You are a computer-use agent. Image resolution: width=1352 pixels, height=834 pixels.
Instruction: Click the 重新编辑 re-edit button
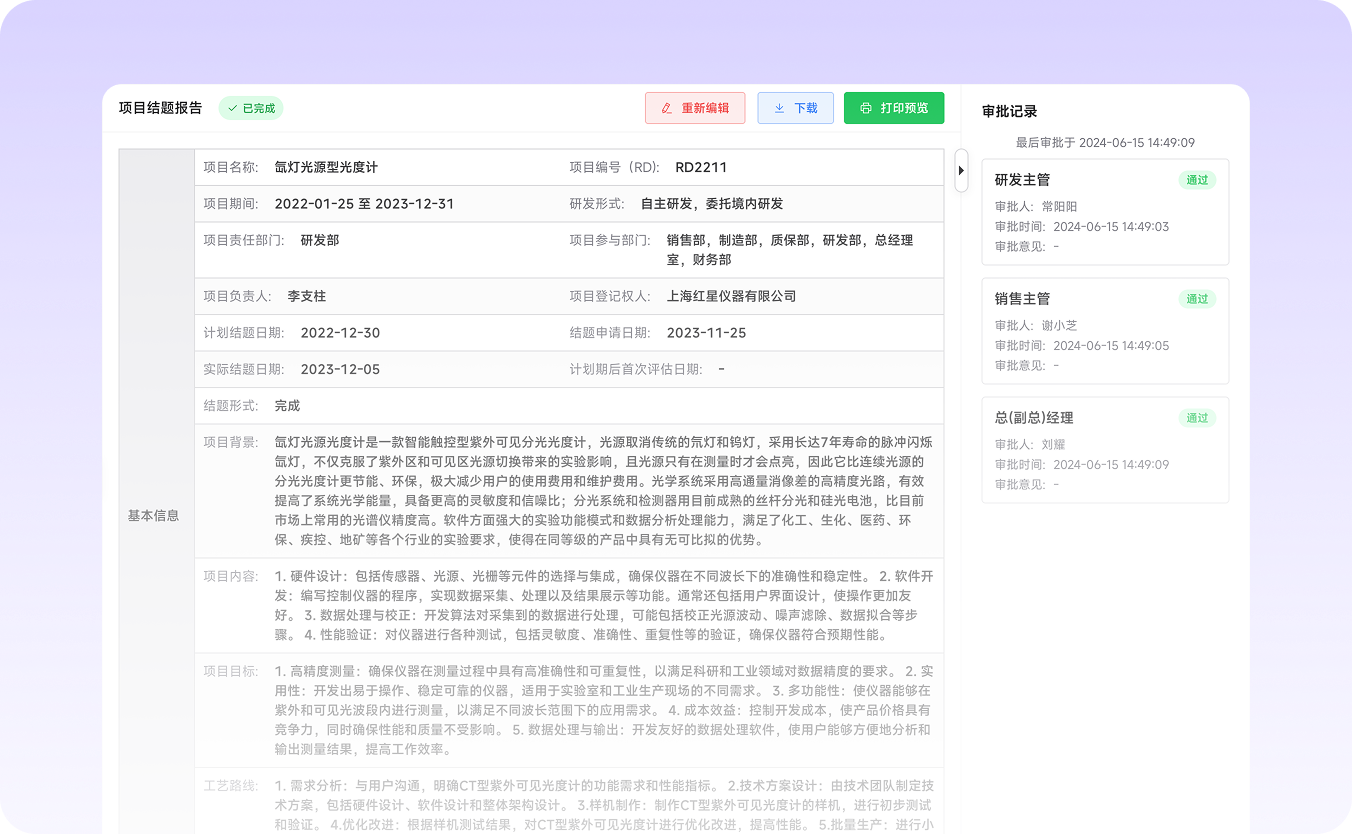[695, 108]
